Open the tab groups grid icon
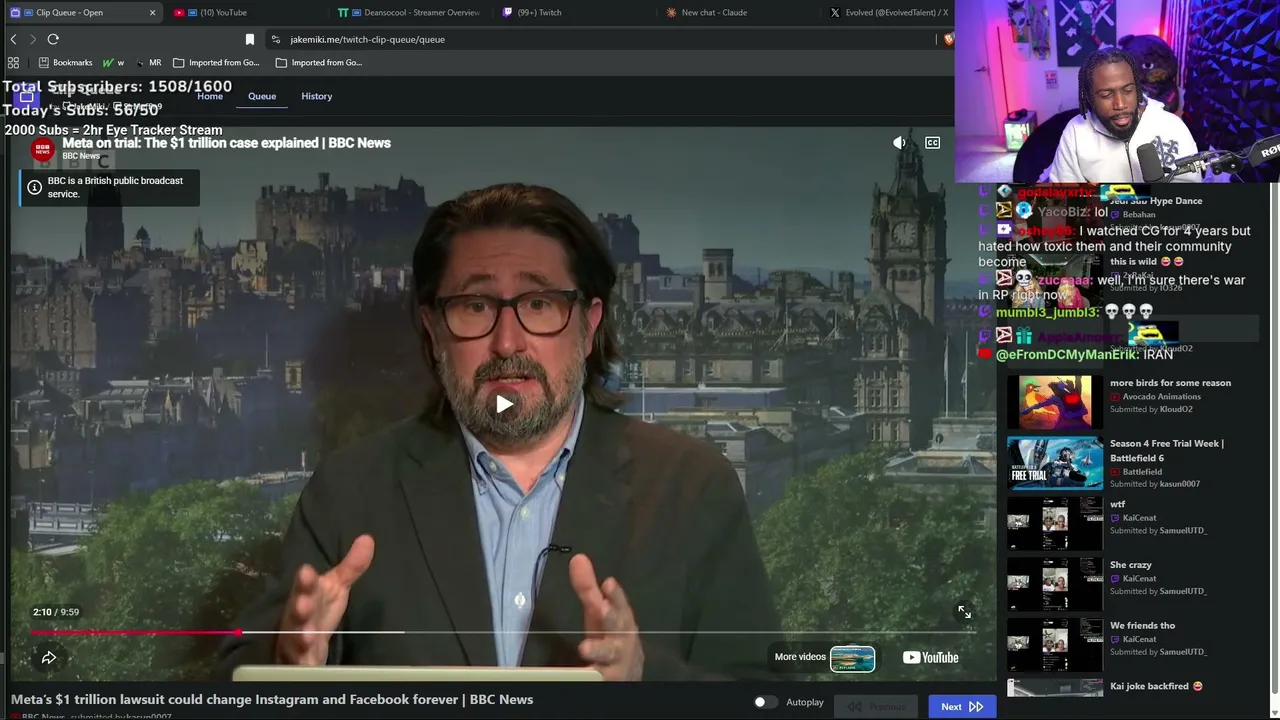This screenshot has height=720, width=1280. 13,62
